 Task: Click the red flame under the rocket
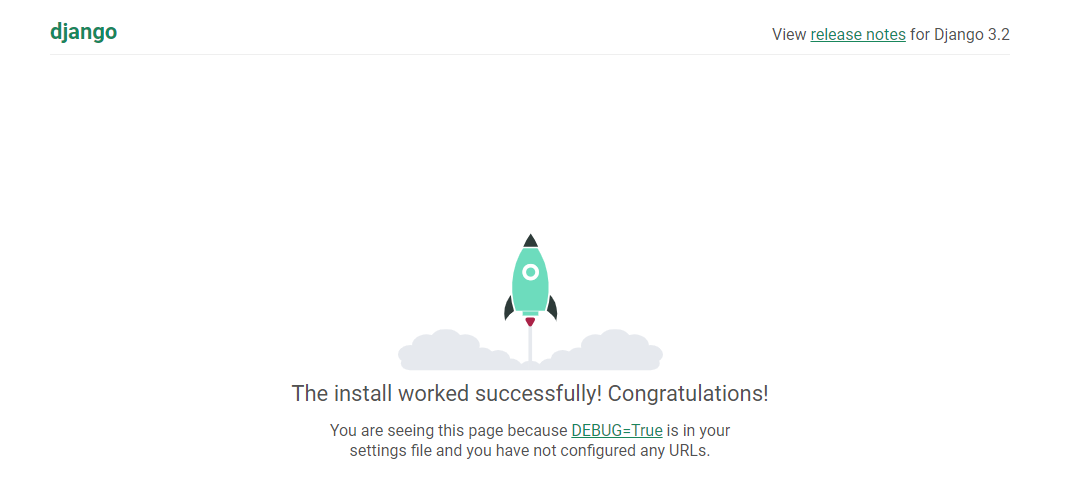[530, 321]
